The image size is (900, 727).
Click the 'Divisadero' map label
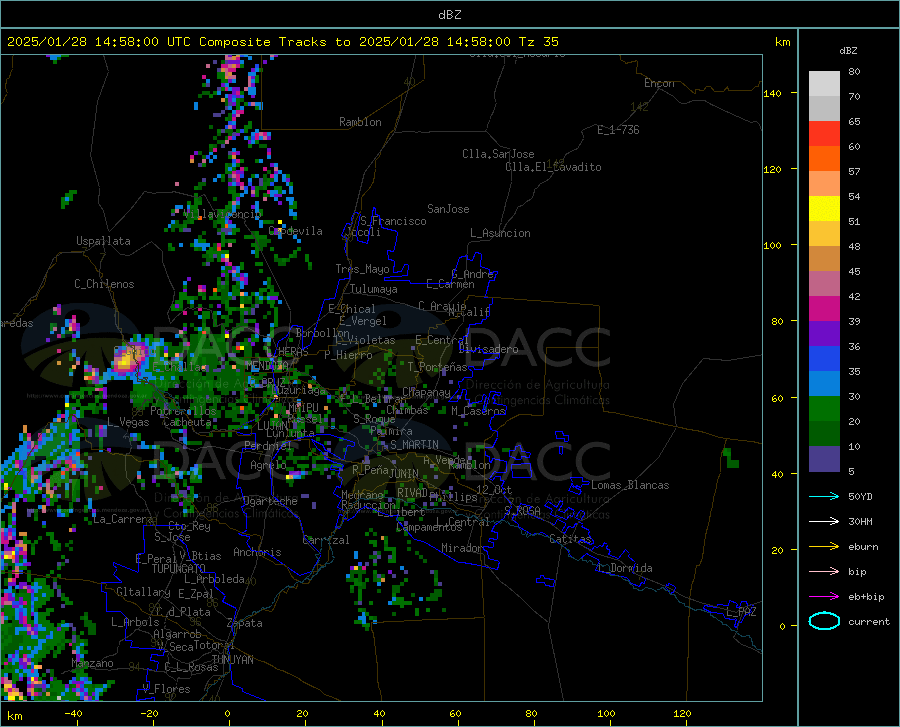click(x=488, y=349)
